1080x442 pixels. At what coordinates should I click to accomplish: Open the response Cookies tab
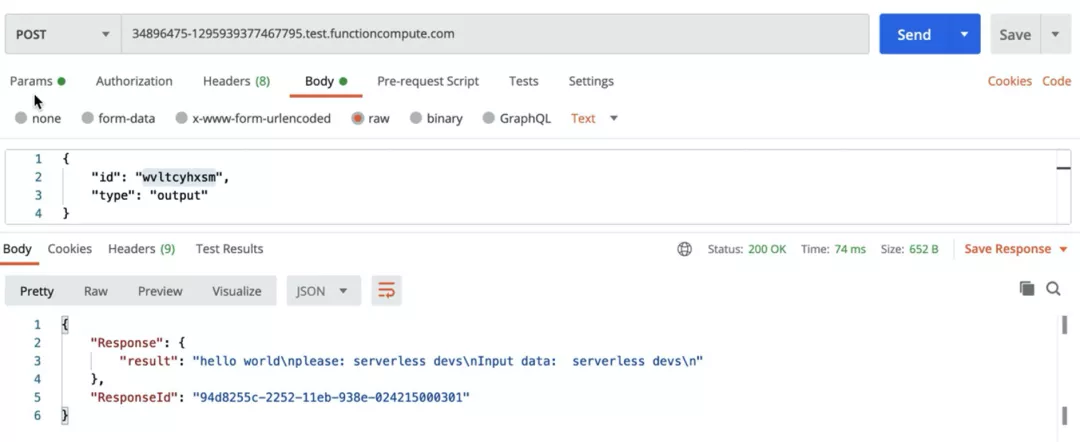coord(70,249)
